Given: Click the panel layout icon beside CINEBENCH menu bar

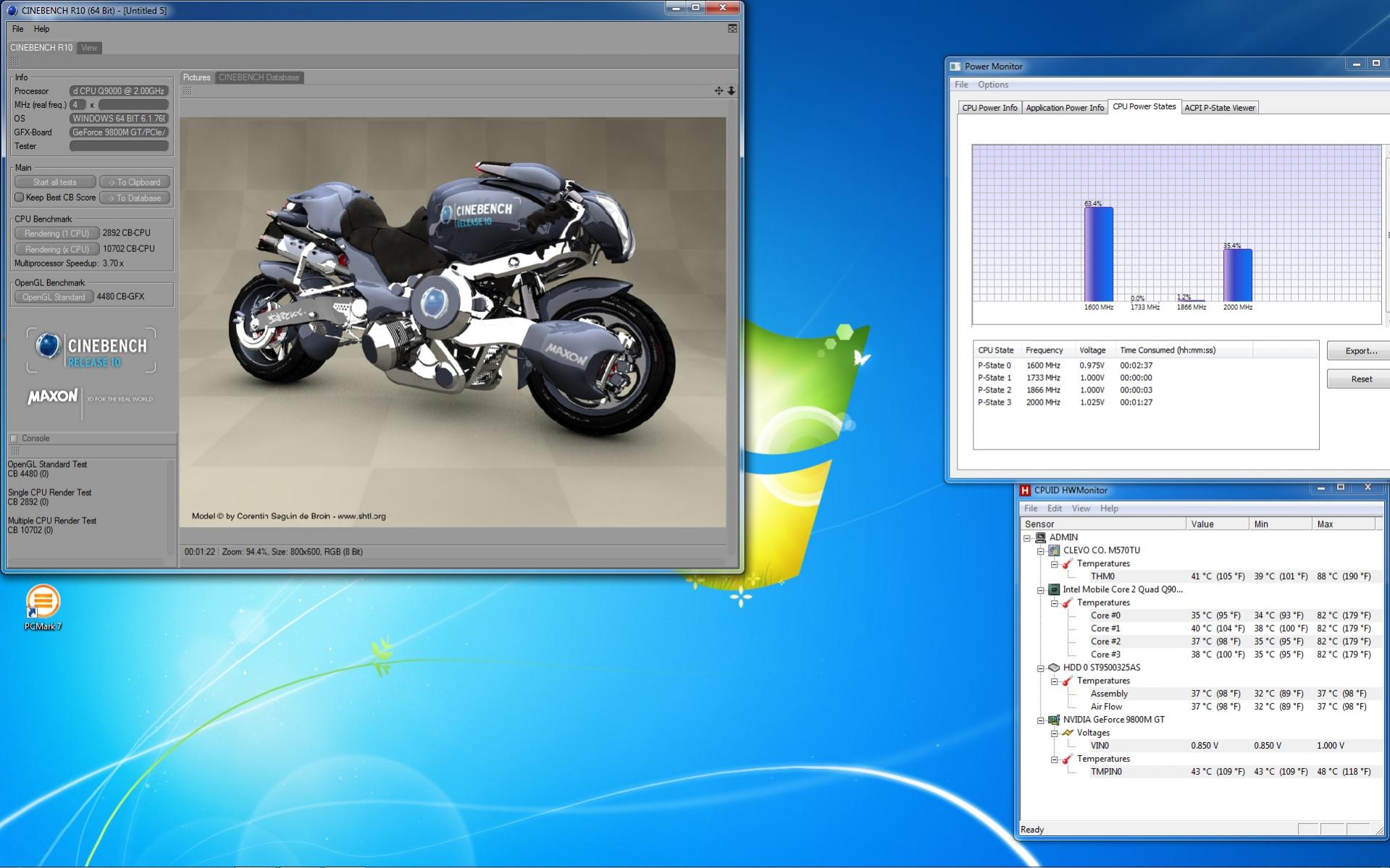Looking at the screenshot, I should pos(732,29).
